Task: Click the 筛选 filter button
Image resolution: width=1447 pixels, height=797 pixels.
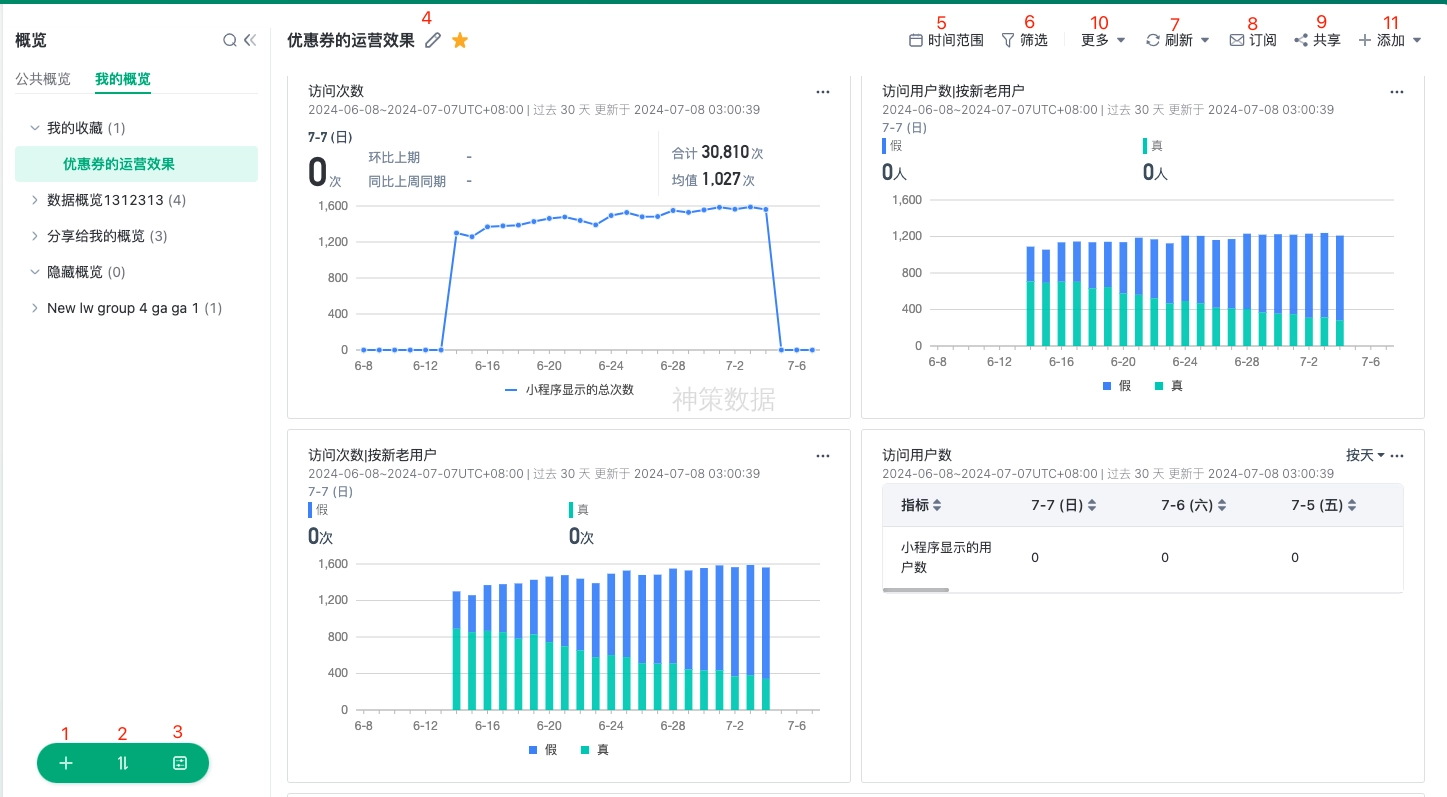Action: pyautogui.click(x=1025, y=40)
